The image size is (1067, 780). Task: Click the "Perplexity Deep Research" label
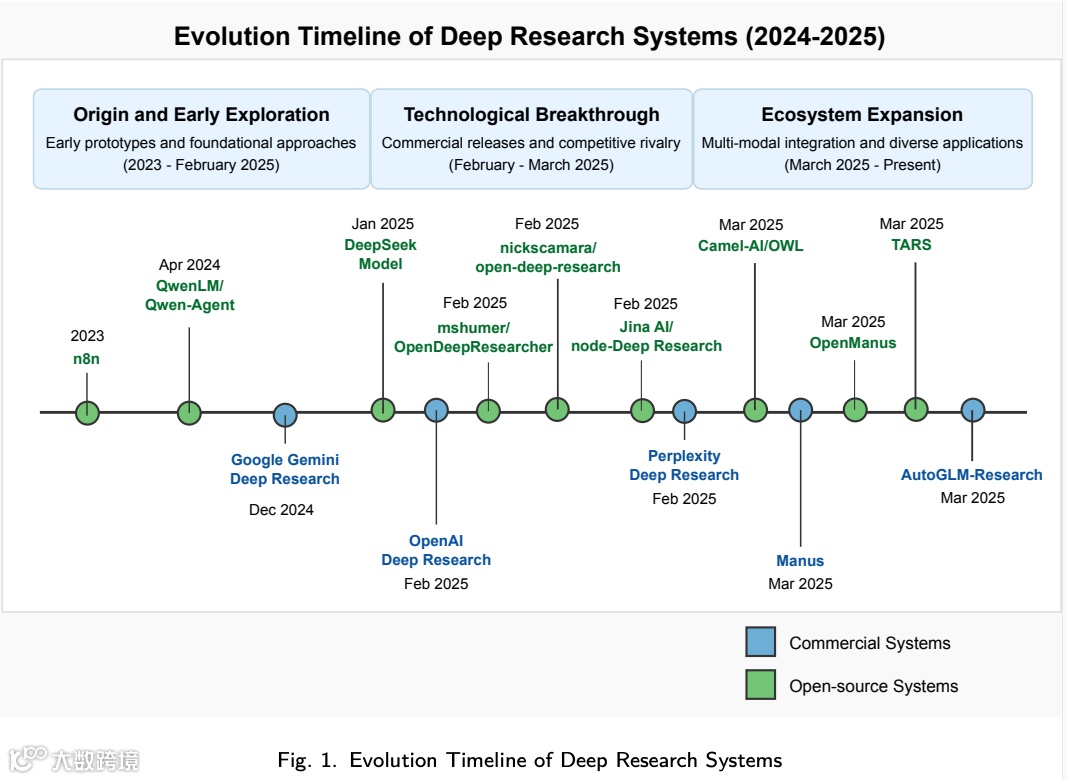684,466
